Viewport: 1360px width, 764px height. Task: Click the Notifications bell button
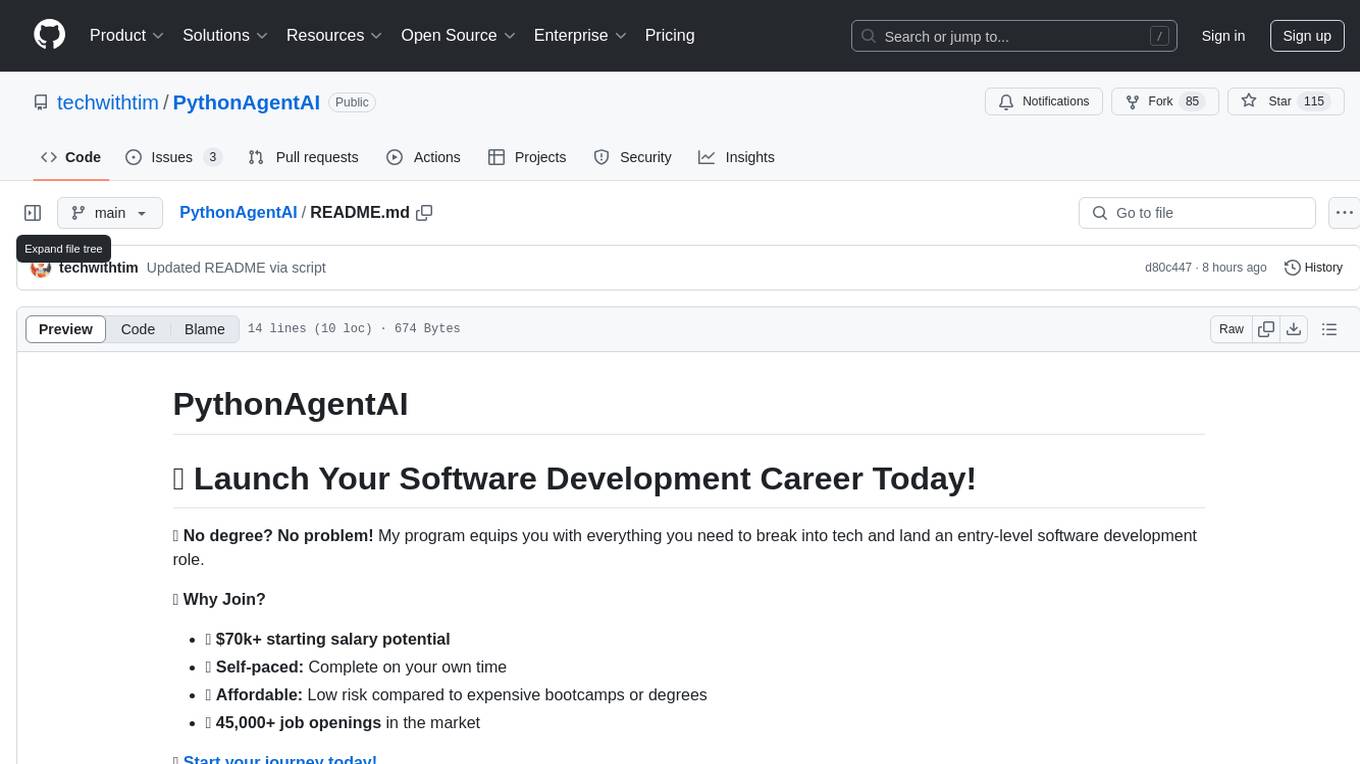pos(1044,101)
